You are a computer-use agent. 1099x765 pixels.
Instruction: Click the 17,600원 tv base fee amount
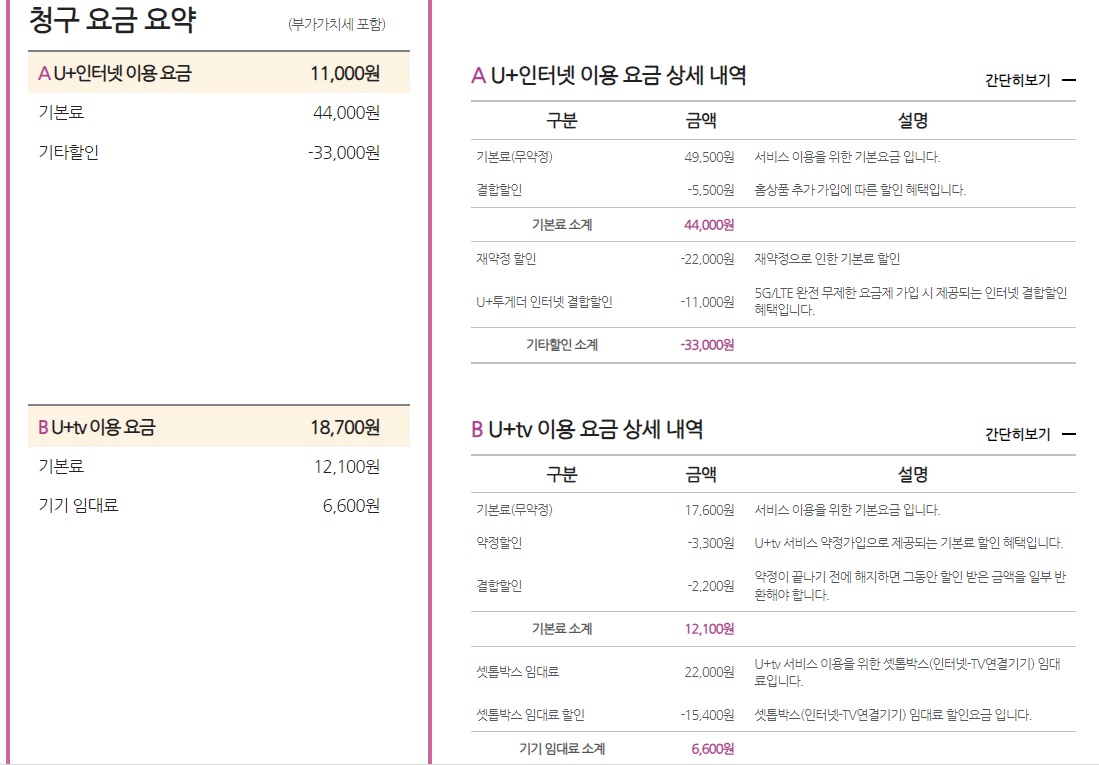[709, 510]
